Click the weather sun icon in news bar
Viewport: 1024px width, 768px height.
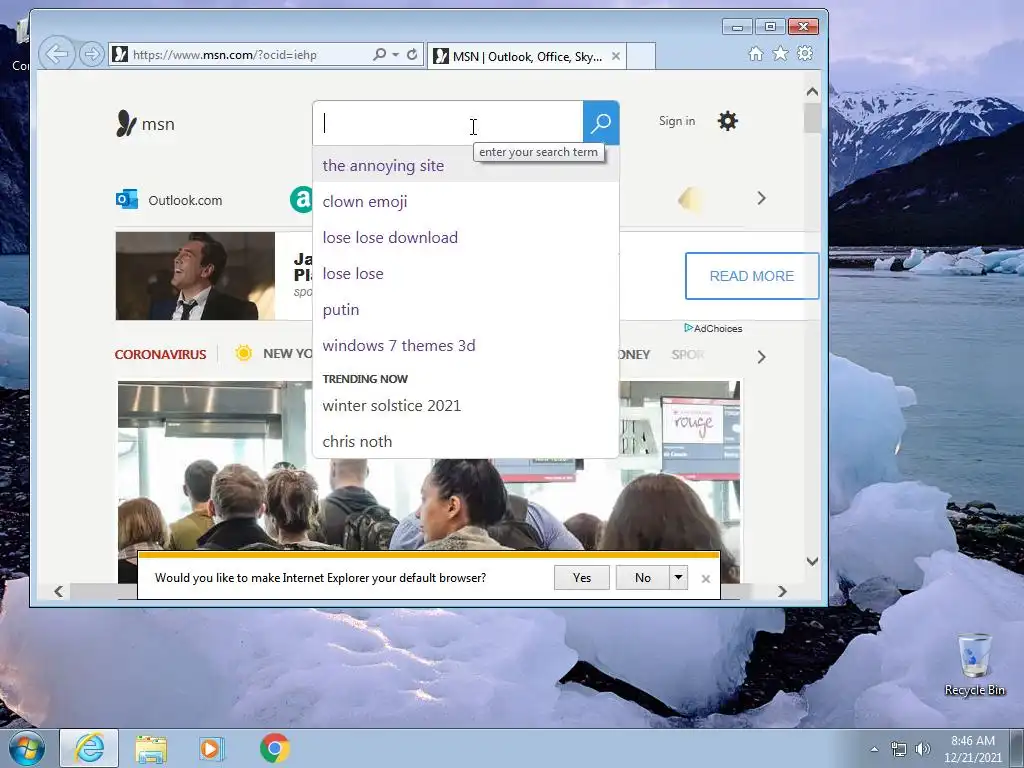244,353
